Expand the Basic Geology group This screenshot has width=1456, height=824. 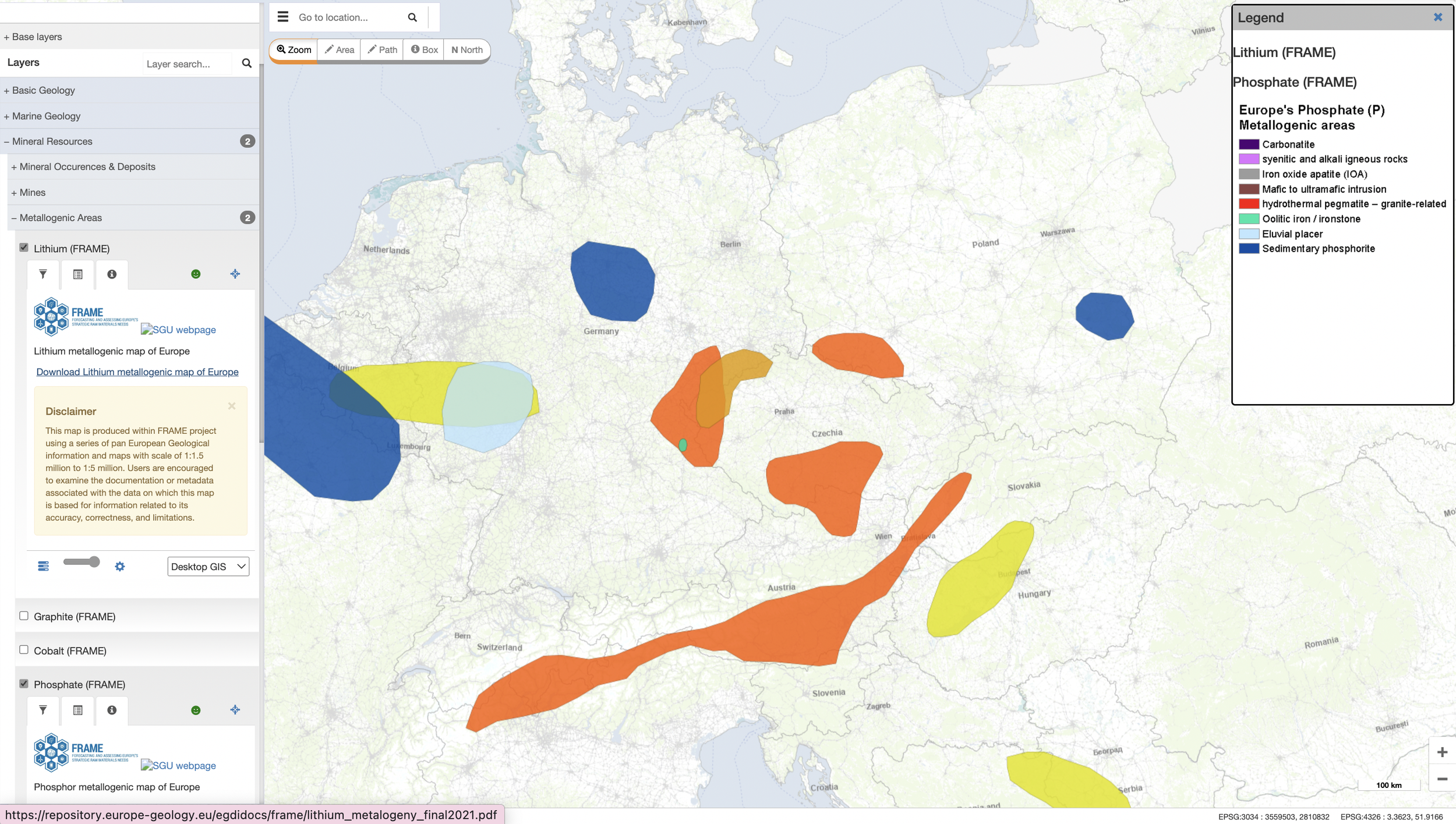pyautogui.click(x=43, y=90)
